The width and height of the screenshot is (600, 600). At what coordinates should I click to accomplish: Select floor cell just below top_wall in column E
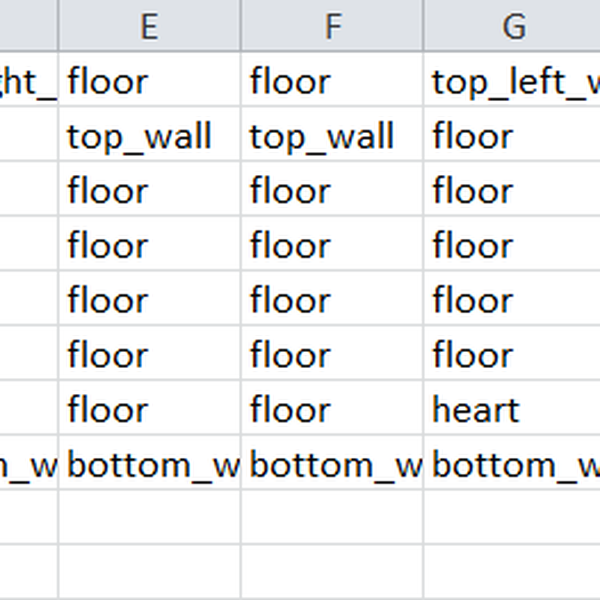pos(149,191)
